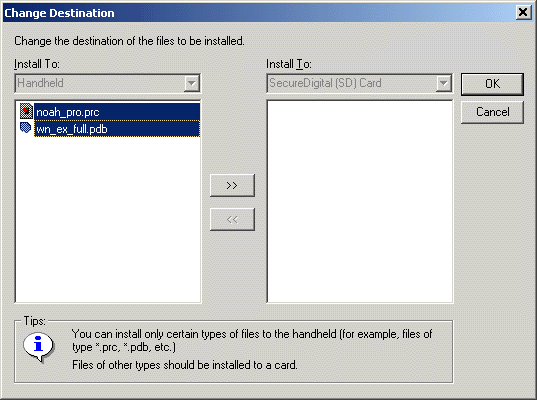Confirm with the OK button
This screenshot has width=537, height=400.
(492, 84)
